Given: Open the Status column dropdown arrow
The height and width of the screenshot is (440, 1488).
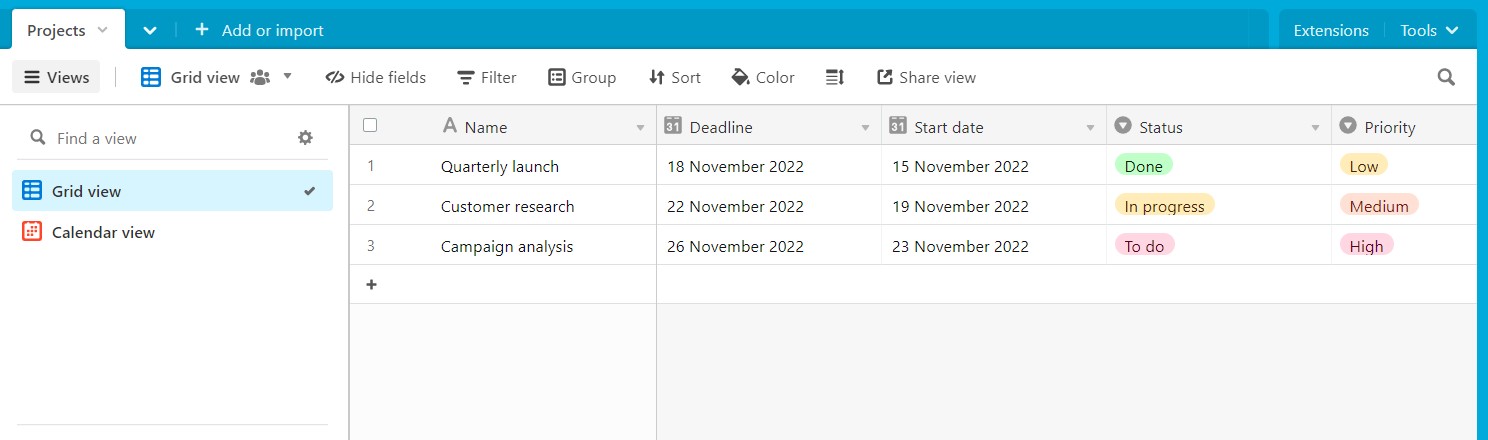Looking at the screenshot, I should 1315,128.
